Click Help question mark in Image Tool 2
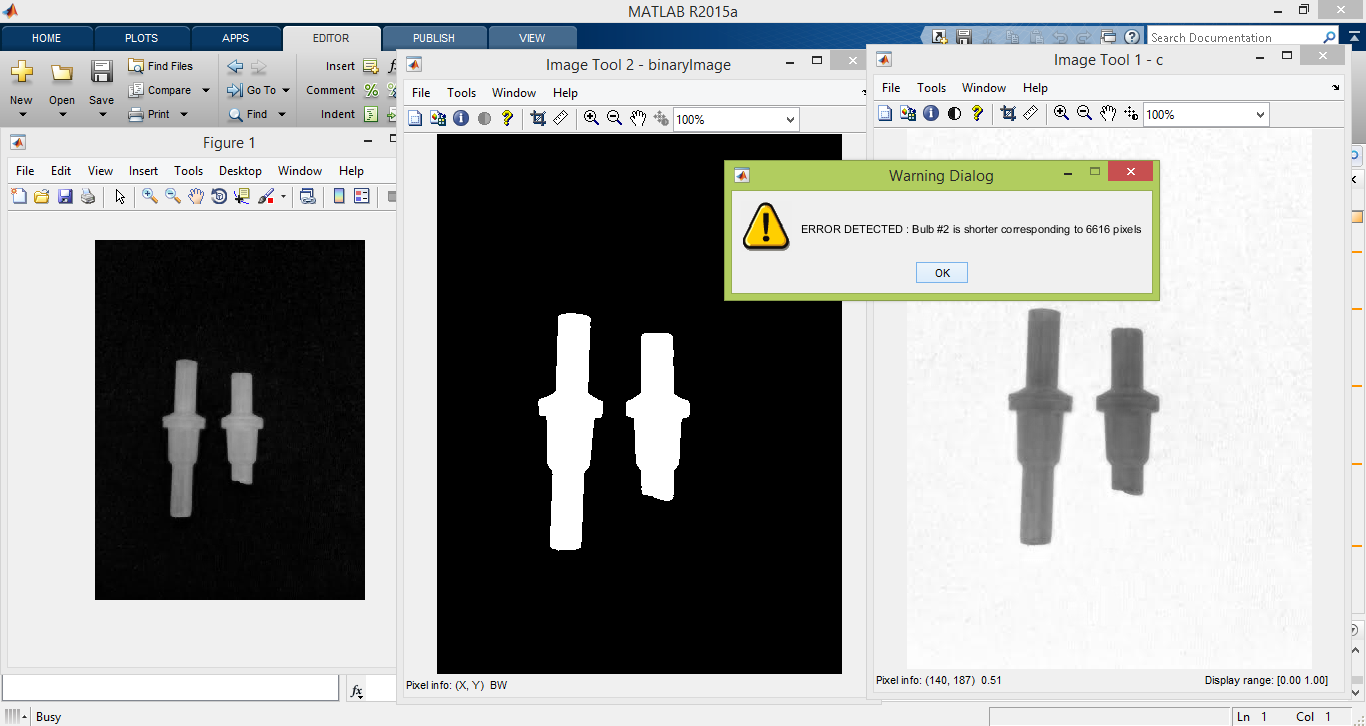The width and height of the screenshot is (1366, 726). point(507,118)
